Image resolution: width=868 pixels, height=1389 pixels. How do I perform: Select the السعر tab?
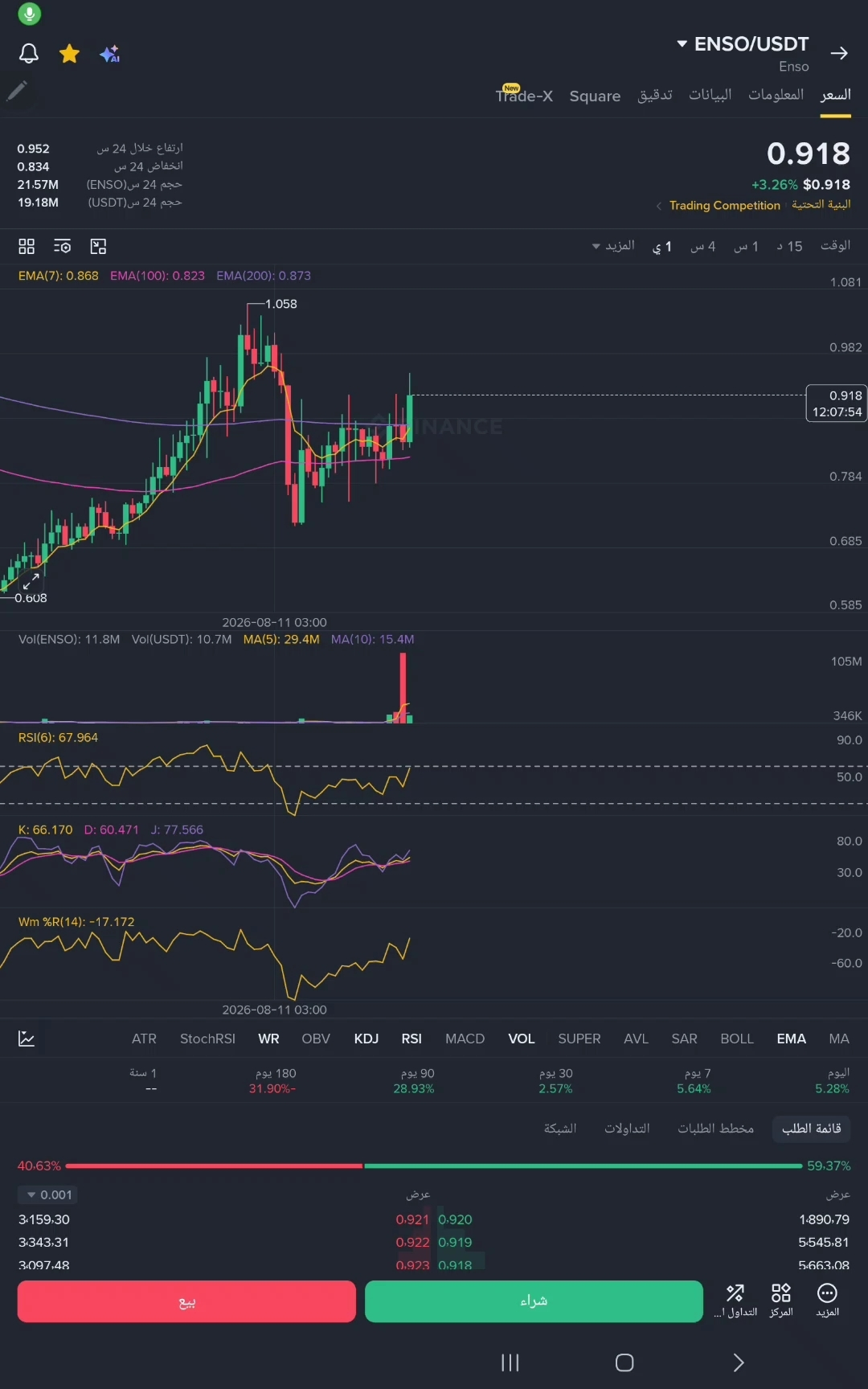tap(836, 95)
